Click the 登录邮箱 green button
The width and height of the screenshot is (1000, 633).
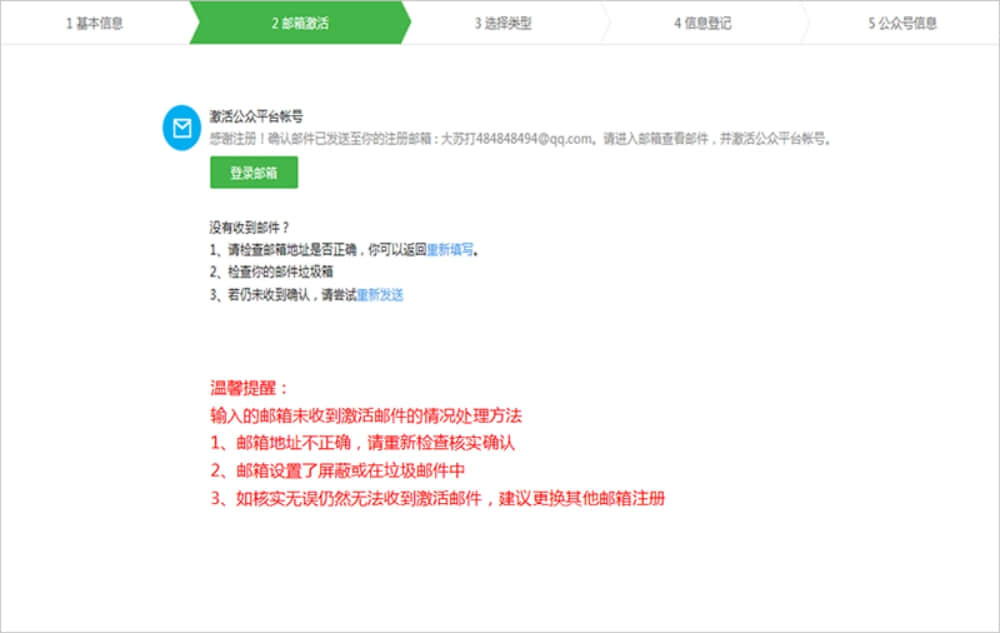pos(253,172)
